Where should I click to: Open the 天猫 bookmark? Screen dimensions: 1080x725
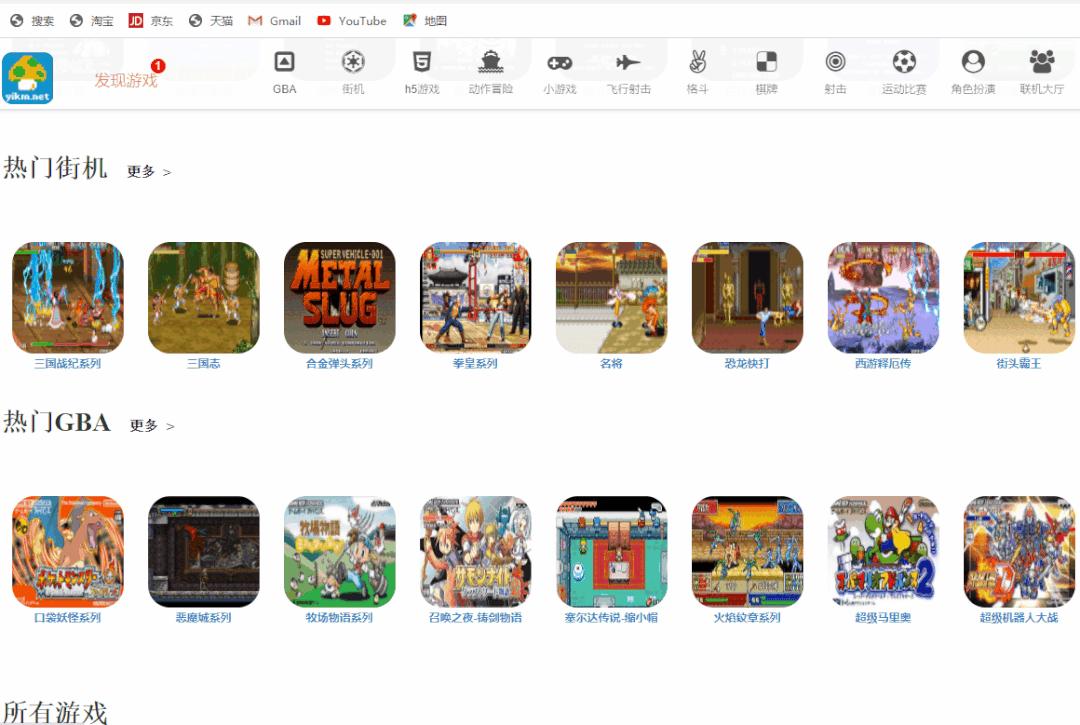(211, 21)
